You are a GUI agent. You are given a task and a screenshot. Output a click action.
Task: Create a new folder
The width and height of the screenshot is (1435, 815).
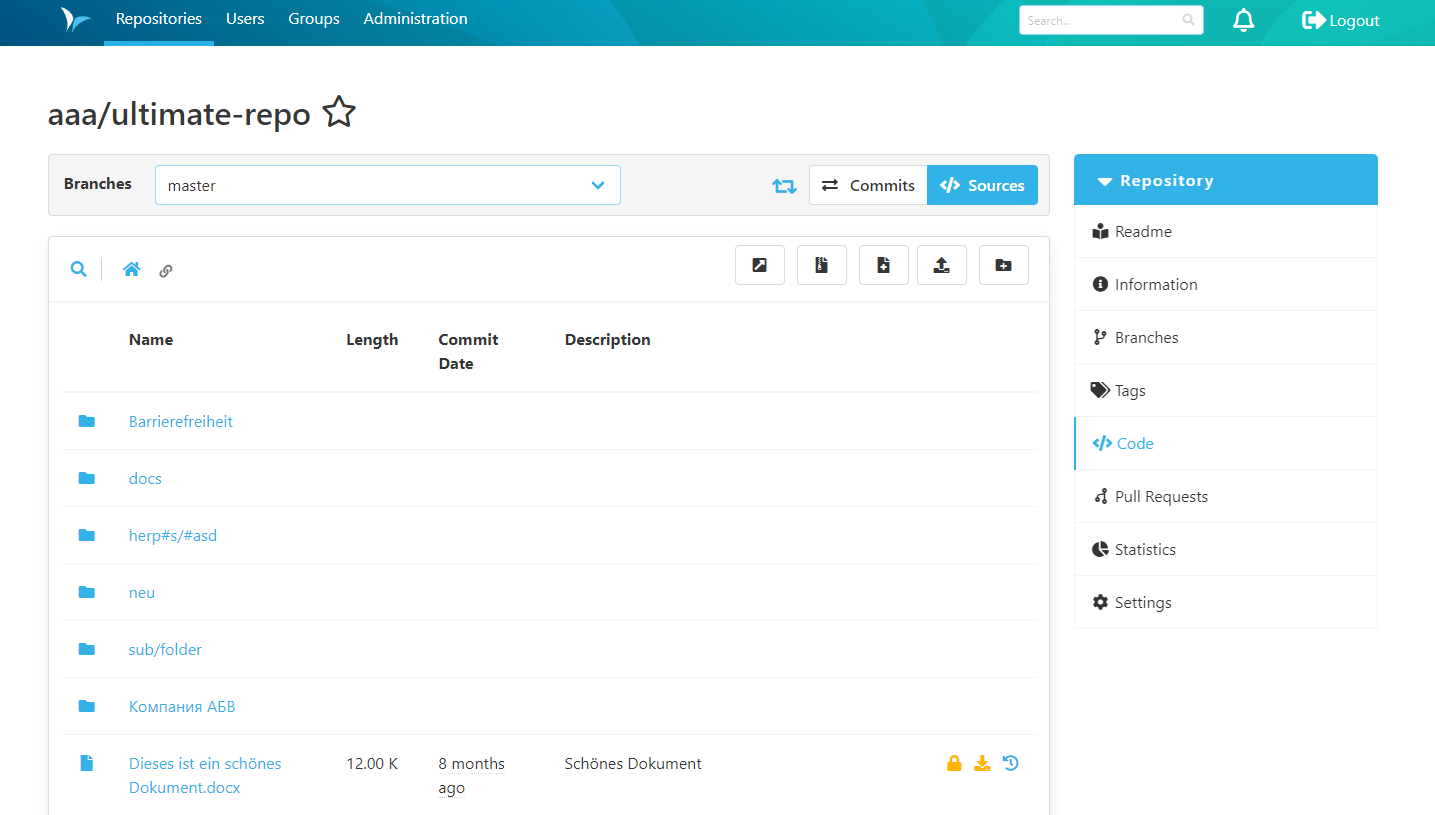[1003, 264]
